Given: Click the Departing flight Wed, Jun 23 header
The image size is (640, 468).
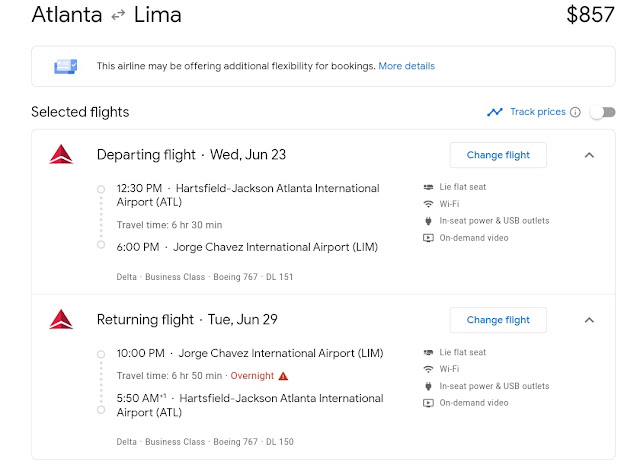Looking at the screenshot, I should (191, 155).
